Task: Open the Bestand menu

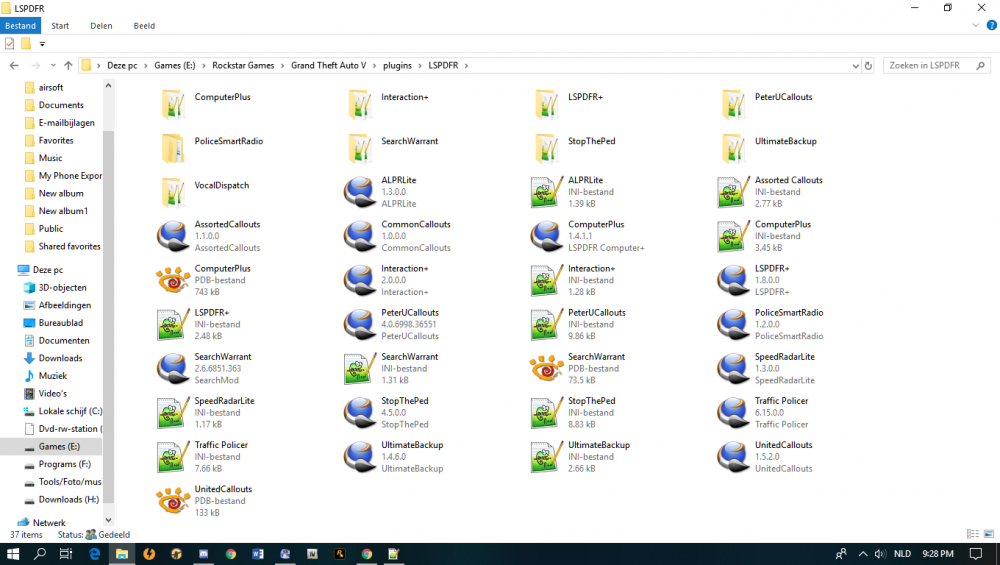Action: coord(20,26)
